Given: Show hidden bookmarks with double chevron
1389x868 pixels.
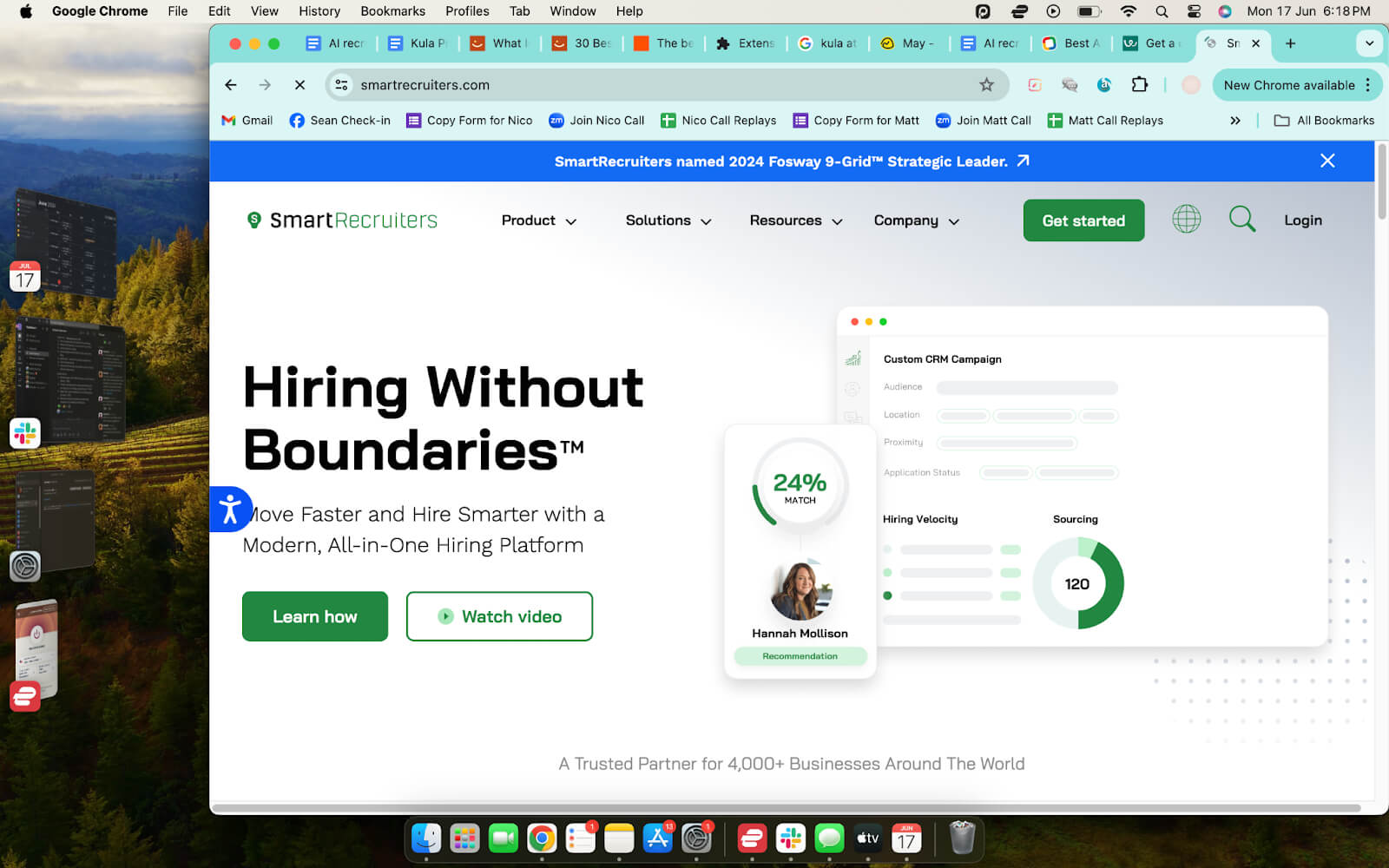Looking at the screenshot, I should 1235,121.
